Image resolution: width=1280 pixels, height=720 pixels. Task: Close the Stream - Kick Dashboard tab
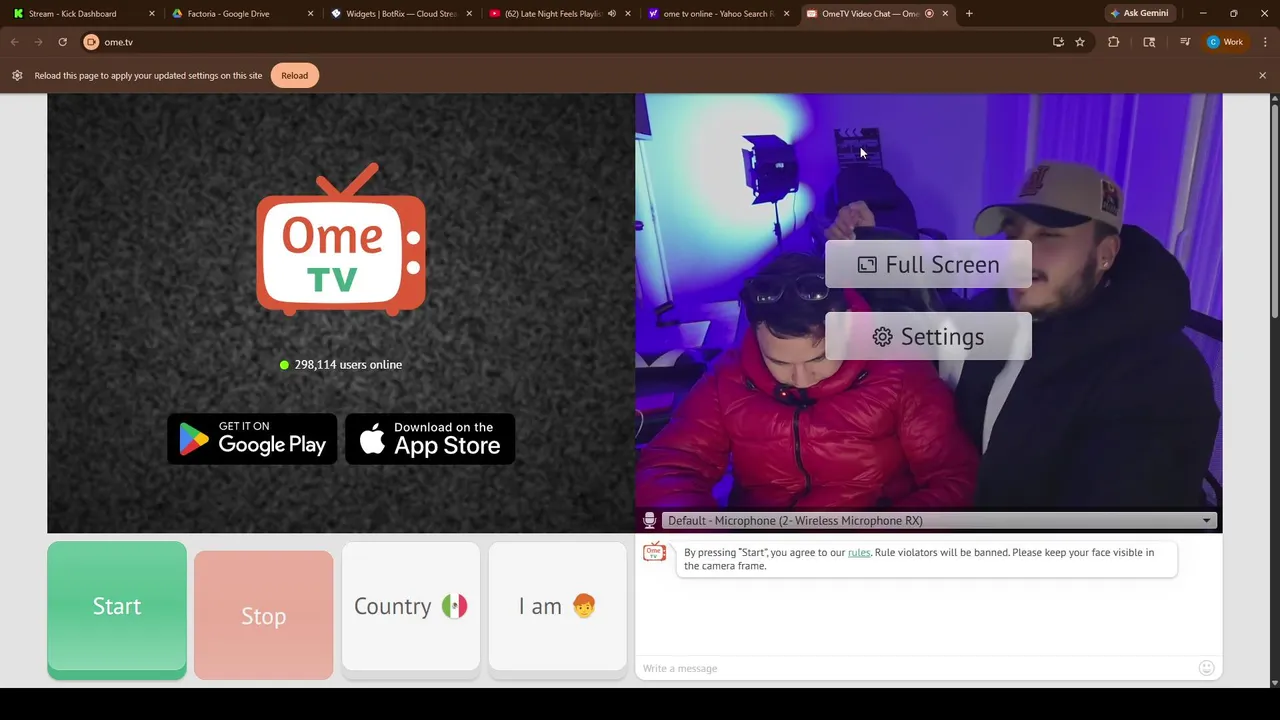152,14
